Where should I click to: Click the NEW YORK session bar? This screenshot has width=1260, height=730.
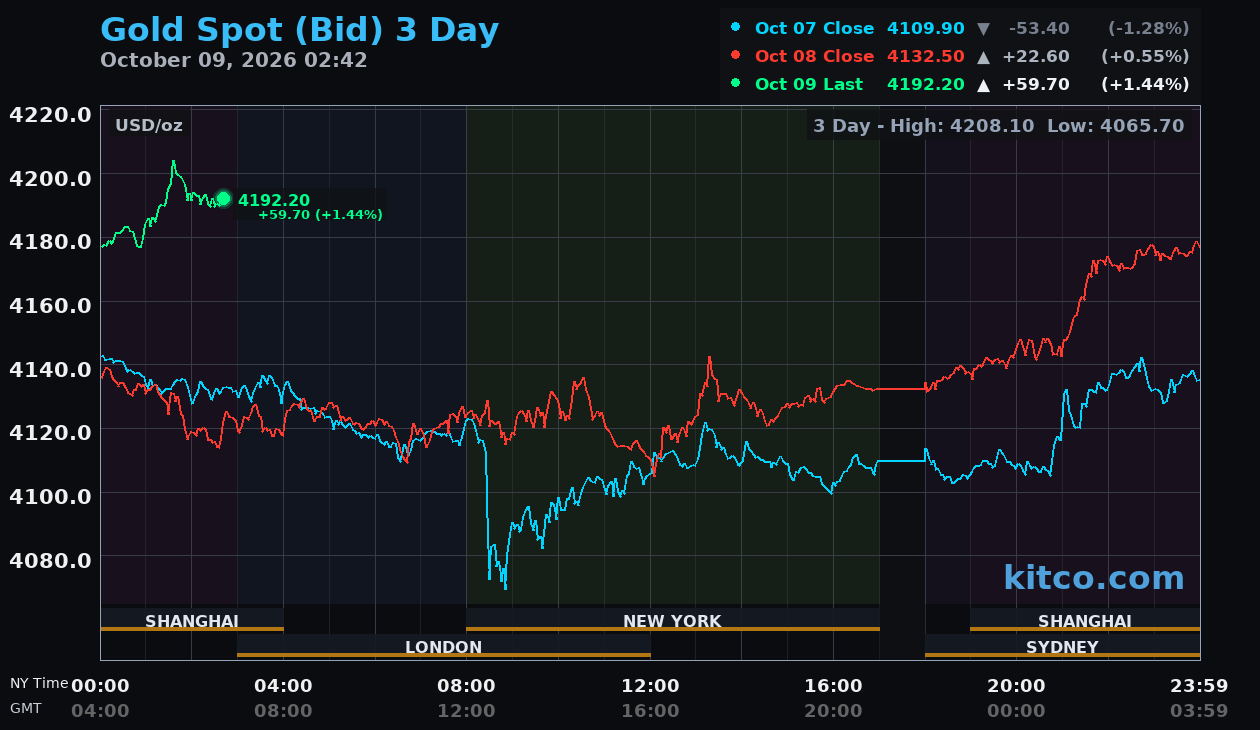[672, 620]
